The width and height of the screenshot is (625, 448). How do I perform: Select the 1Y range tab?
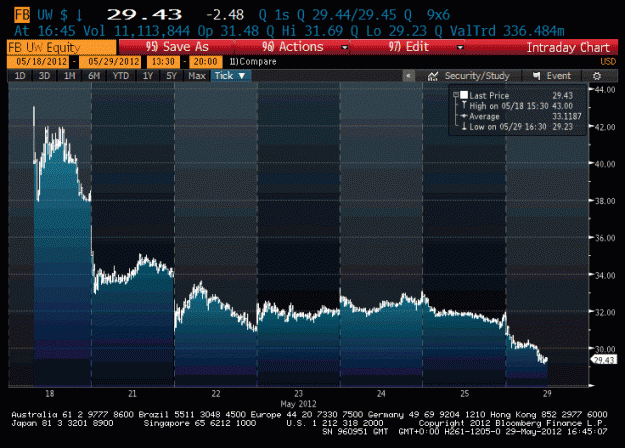[148, 76]
